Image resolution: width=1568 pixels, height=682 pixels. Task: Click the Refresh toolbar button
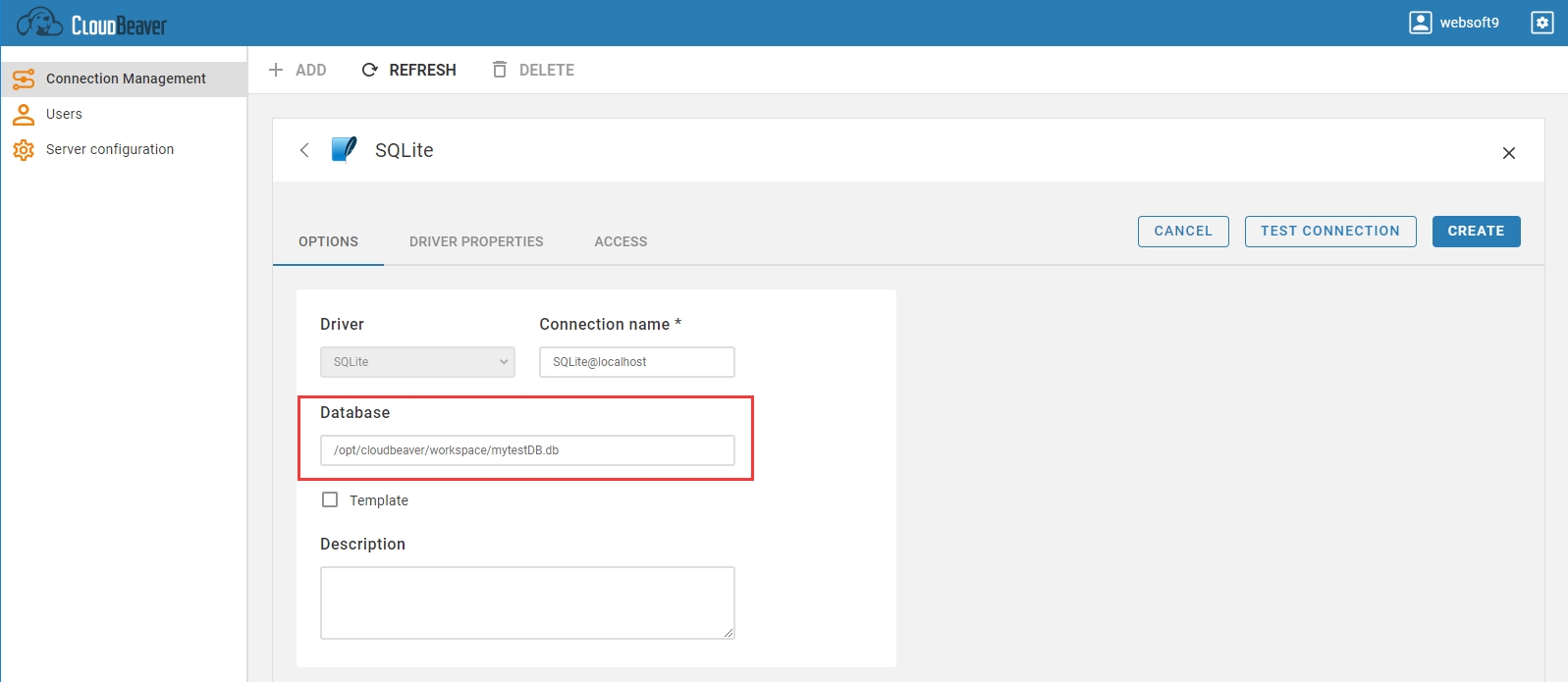pyautogui.click(x=409, y=70)
